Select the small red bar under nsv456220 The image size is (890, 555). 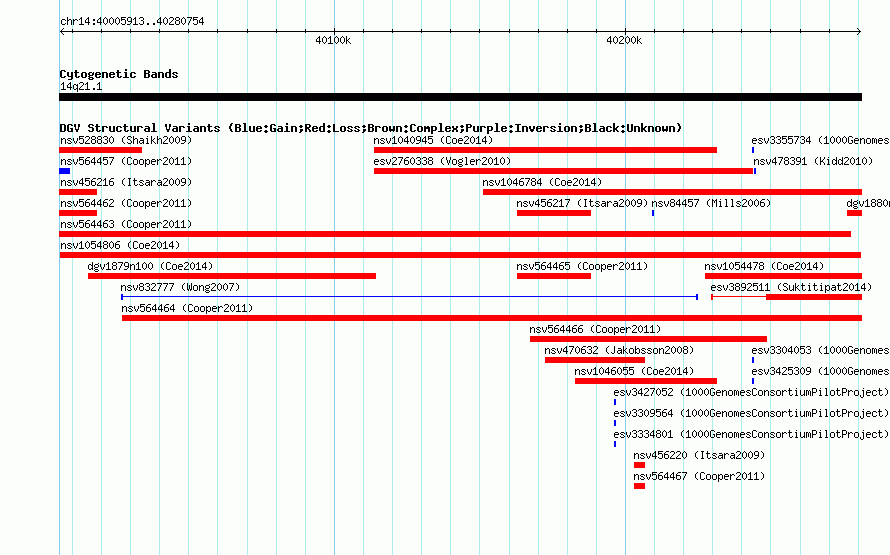(x=640, y=465)
